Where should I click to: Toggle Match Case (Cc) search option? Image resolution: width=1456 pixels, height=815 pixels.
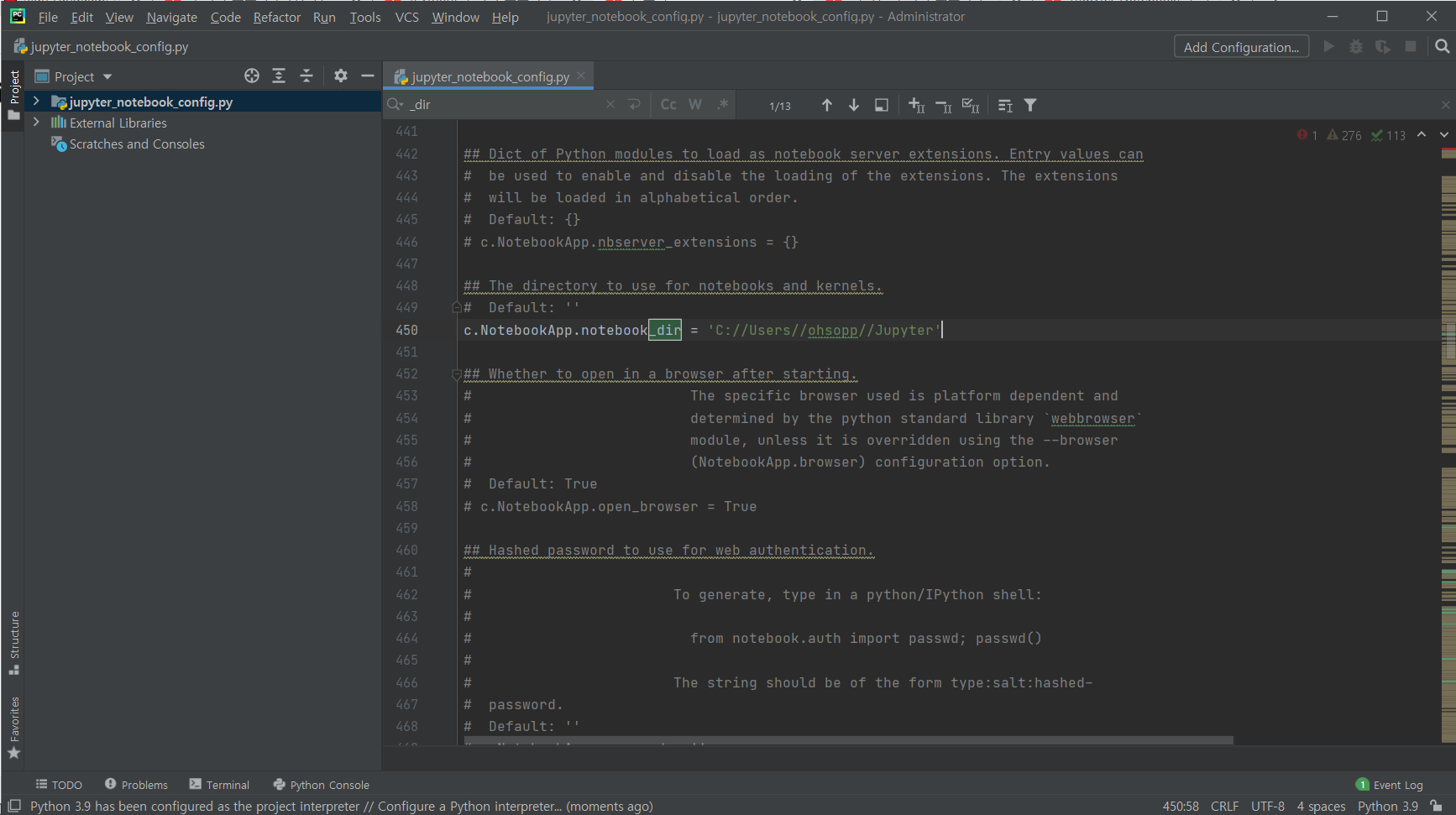[668, 105]
